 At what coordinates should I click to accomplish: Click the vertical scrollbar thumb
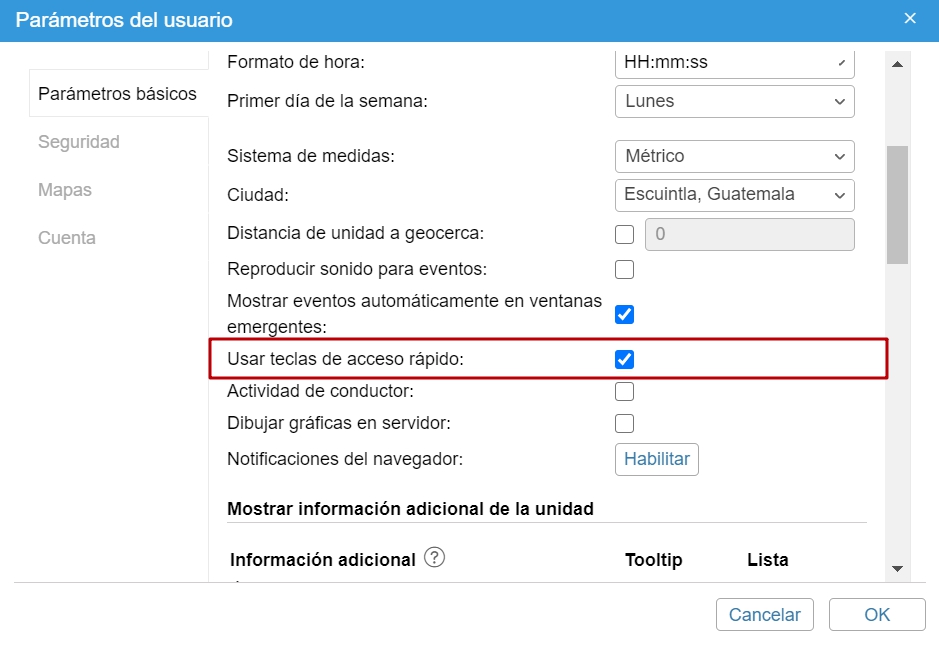(x=897, y=205)
